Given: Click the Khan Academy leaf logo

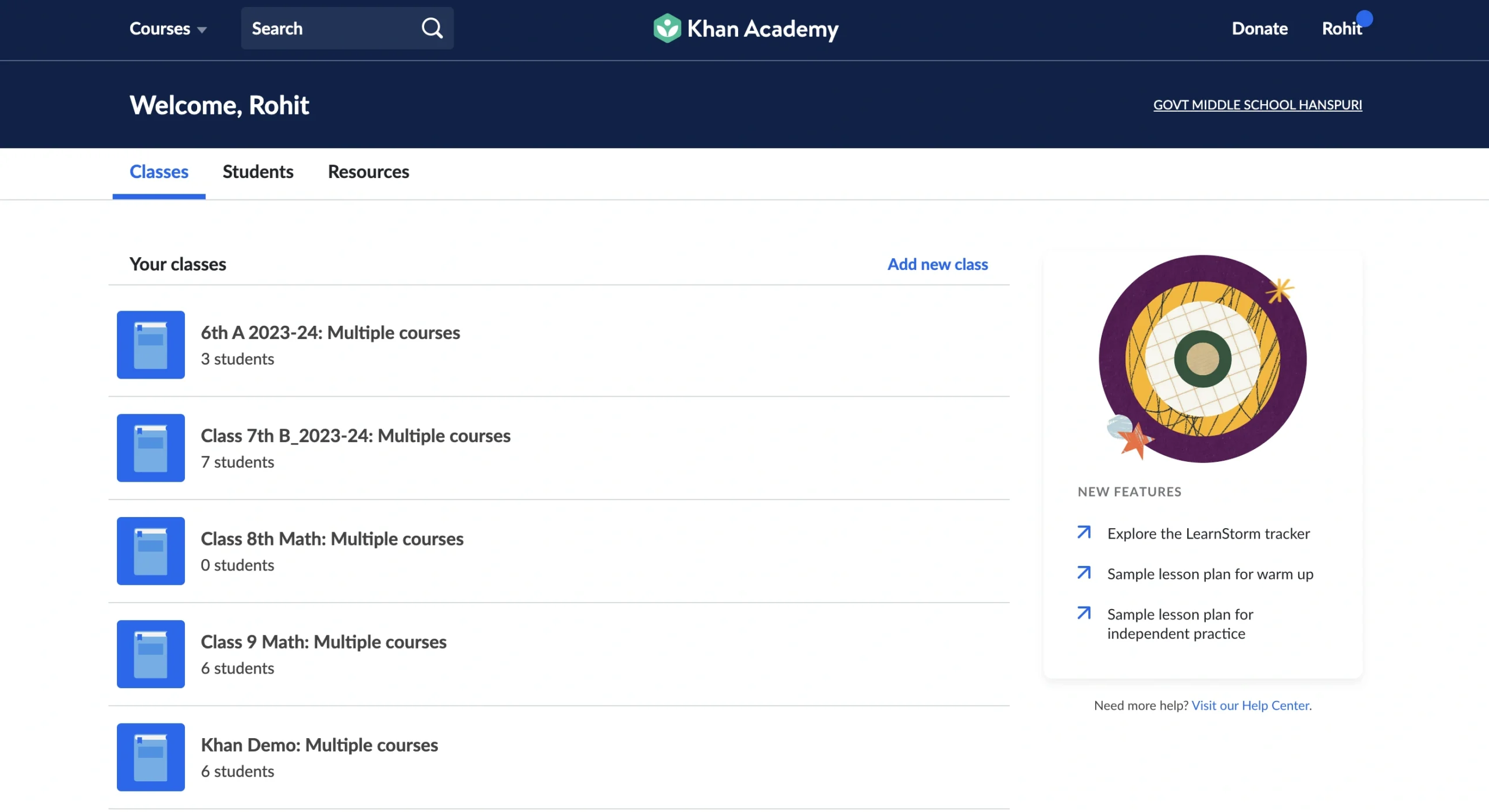Looking at the screenshot, I should [667, 28].
